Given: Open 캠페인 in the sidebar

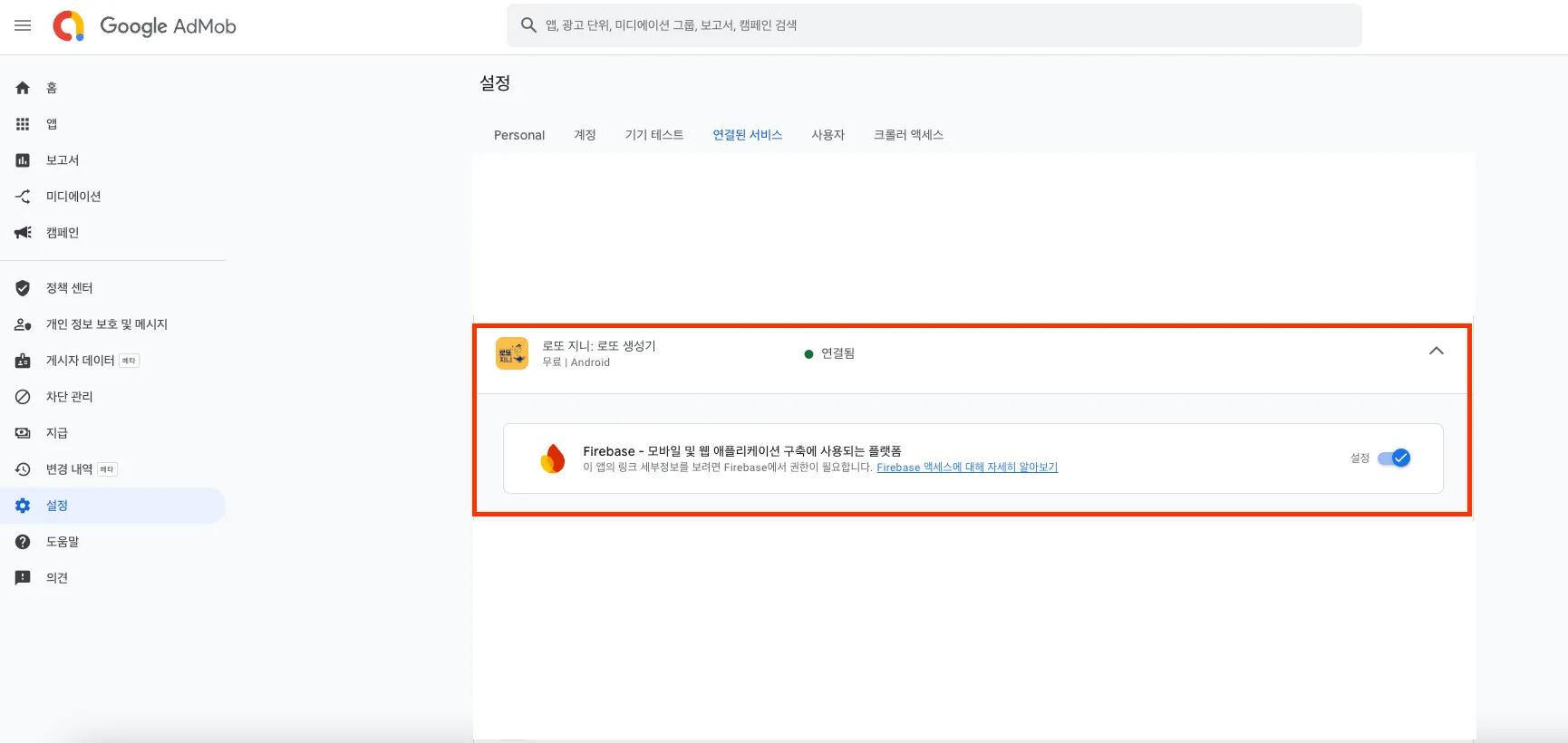Looking at the screenshot, I should [63, 233].
